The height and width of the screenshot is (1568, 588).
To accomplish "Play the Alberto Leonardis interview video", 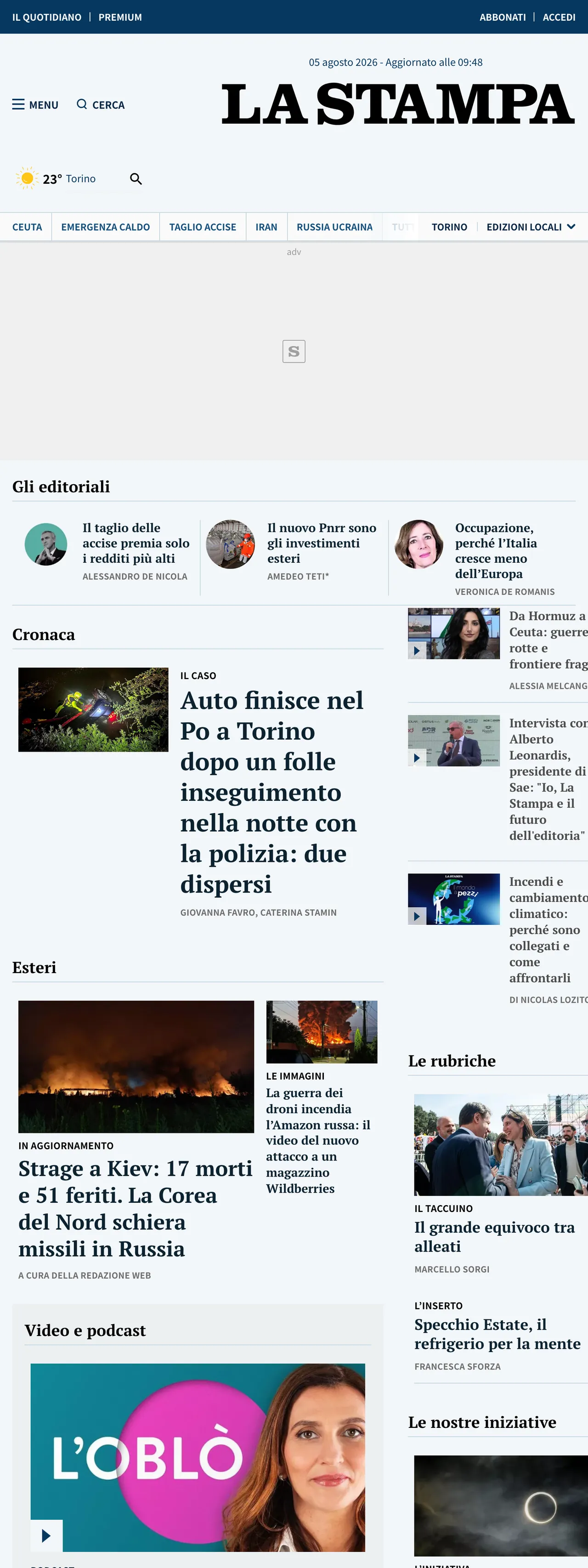I will (417, 757).
